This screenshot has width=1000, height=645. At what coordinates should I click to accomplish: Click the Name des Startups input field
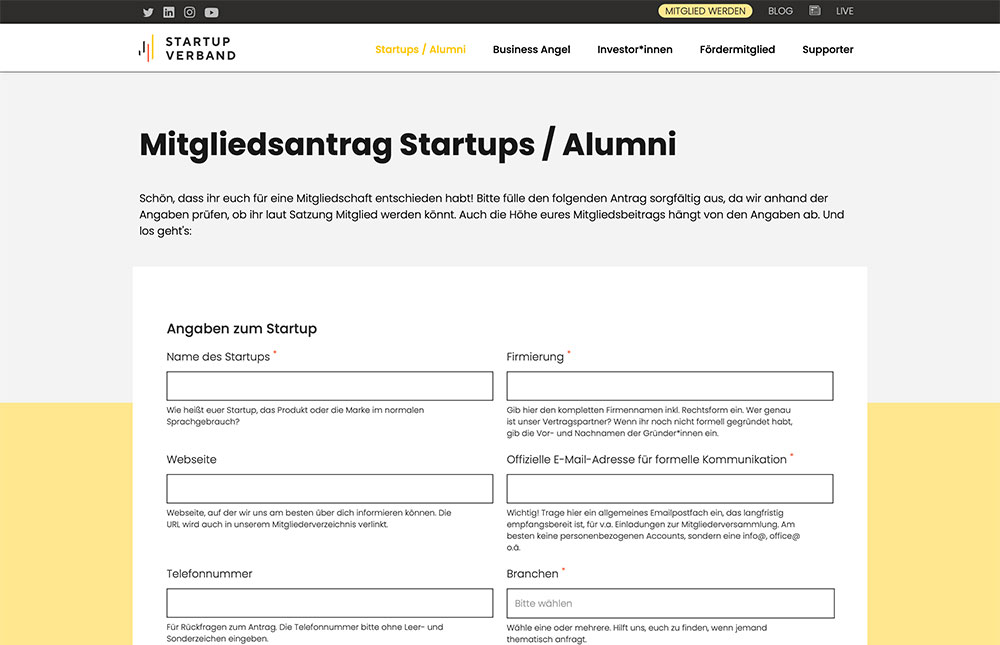click(x=329, y=386)
